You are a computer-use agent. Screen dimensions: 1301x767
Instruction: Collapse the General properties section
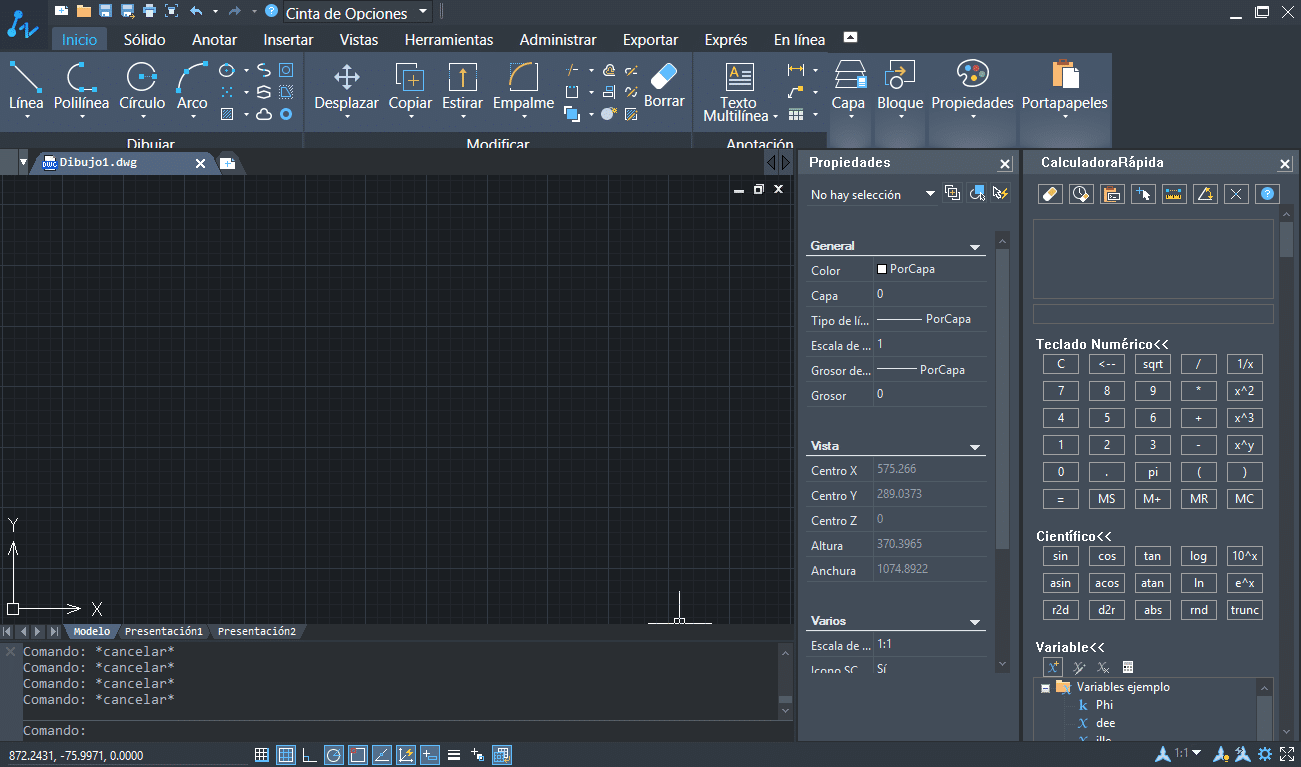click(x=975, y=247)
